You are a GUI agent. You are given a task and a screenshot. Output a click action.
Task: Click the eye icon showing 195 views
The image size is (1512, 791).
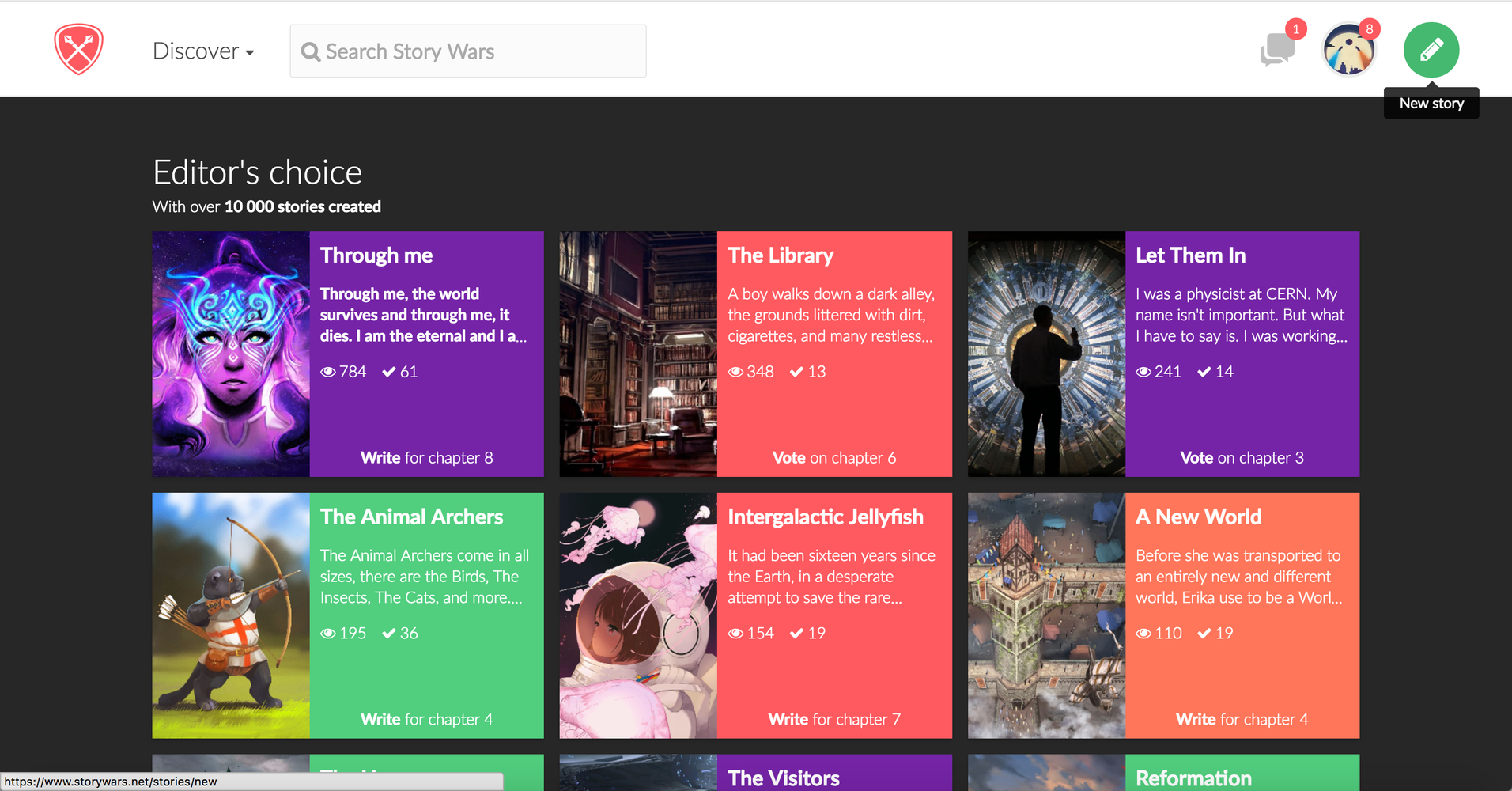(328, 634)
